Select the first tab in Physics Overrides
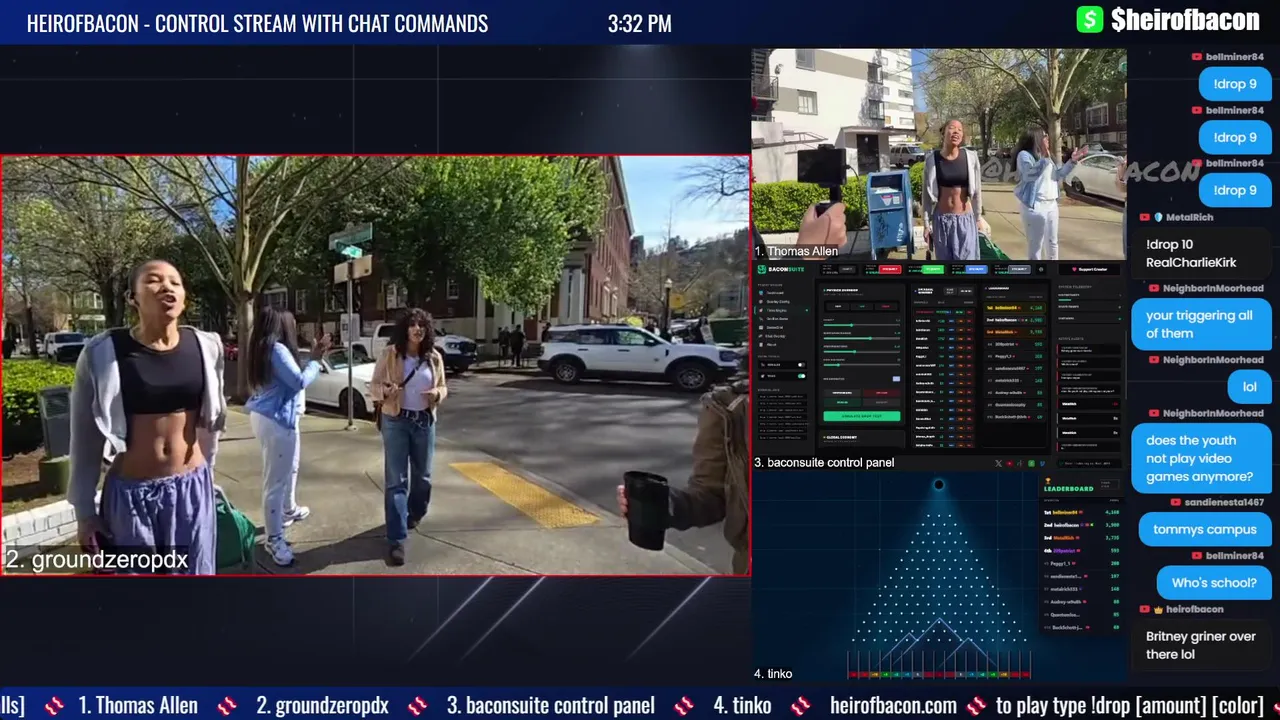Screen dimensions: 1280x720 pos(838,306)
